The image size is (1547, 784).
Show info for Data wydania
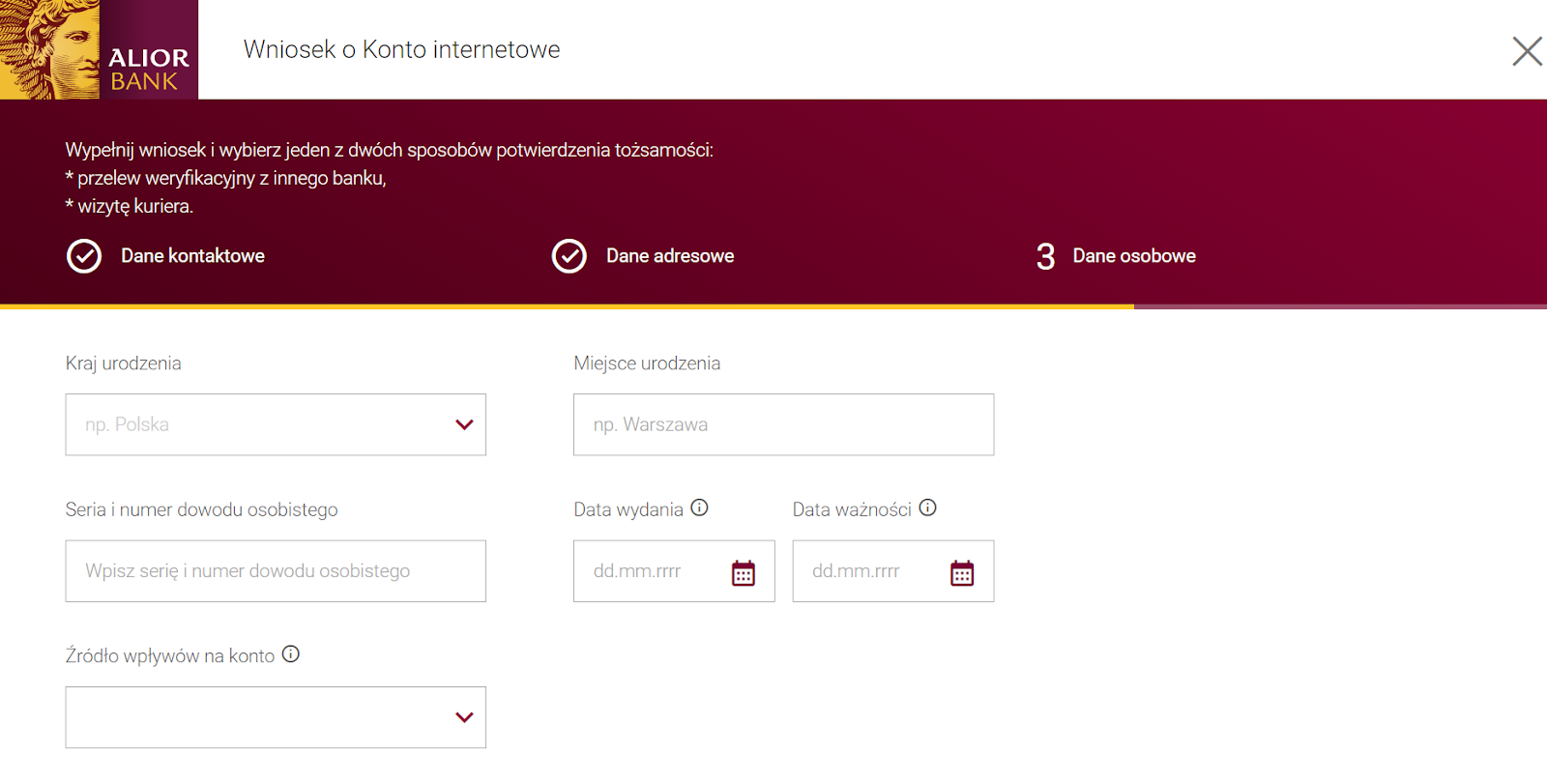700,508
